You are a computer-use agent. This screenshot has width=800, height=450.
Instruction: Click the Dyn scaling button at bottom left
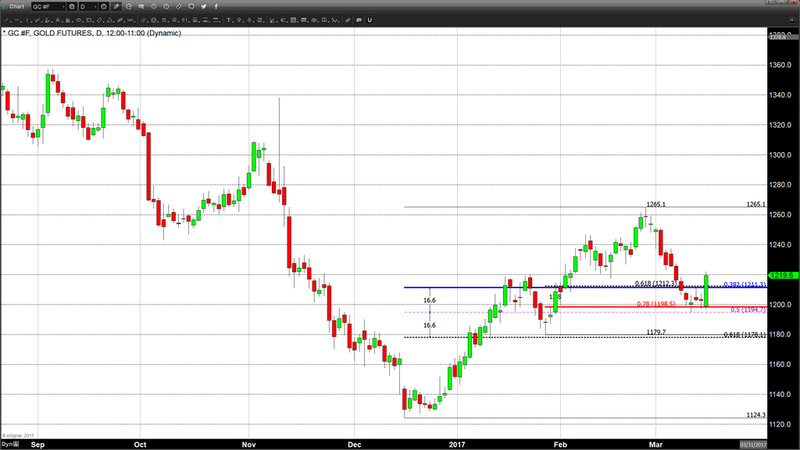coord(10,444)
